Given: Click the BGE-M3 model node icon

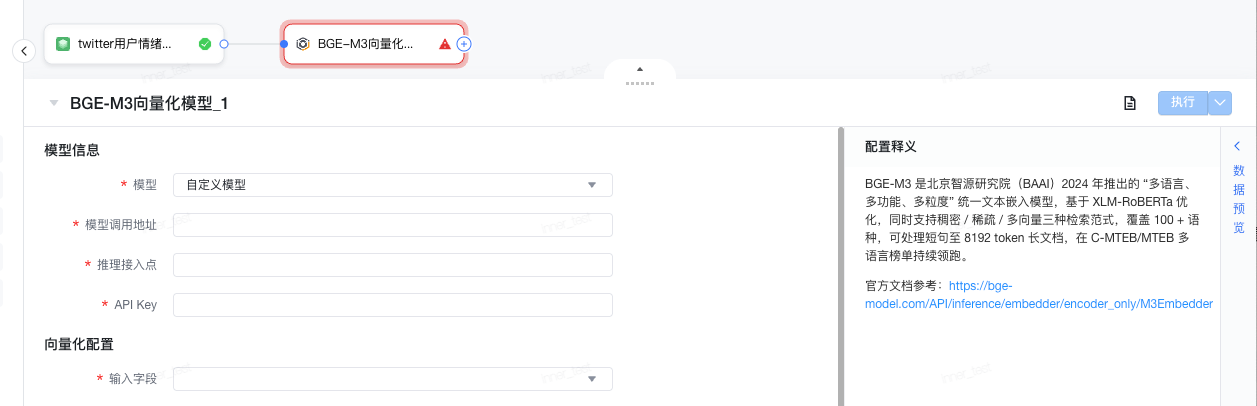Looking at the screenshot, I should tap(303, 44).
